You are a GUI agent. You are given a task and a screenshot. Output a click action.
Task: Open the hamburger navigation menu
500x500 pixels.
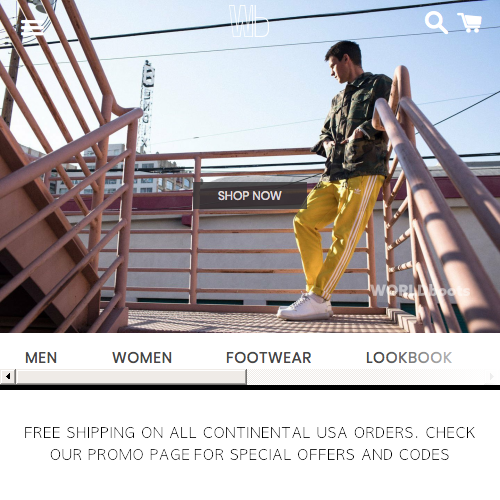(32, 27)
